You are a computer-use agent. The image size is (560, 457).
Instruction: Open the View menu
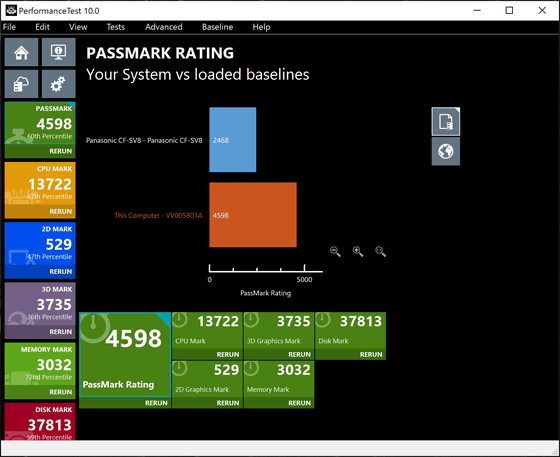click(x=78, y=27)
